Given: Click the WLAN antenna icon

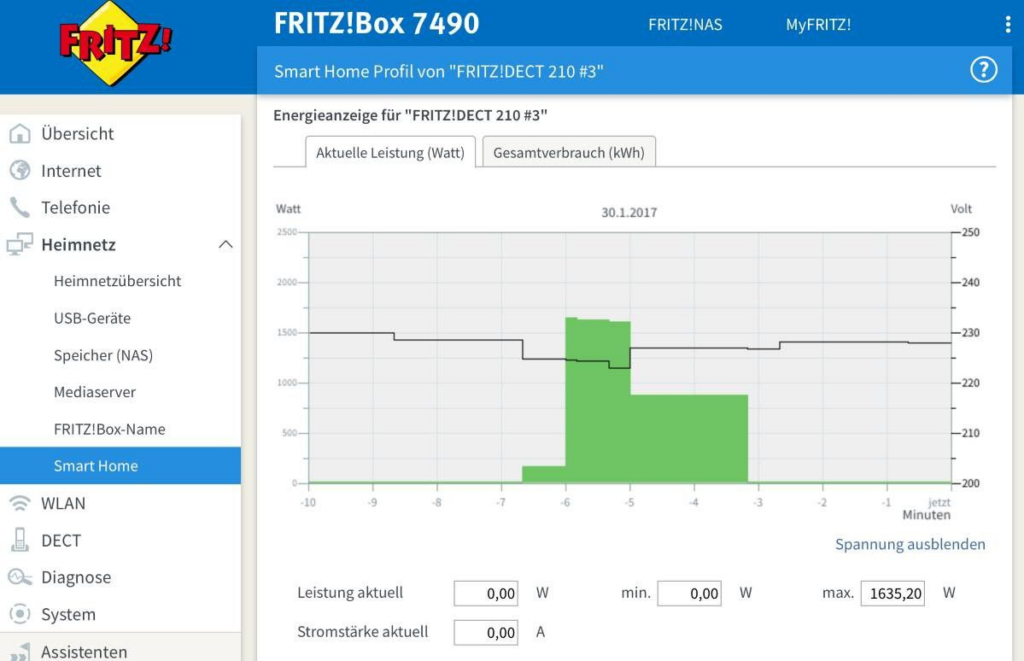Looking at the screenshot, I should pyautogui.click(x=19, y=503).
